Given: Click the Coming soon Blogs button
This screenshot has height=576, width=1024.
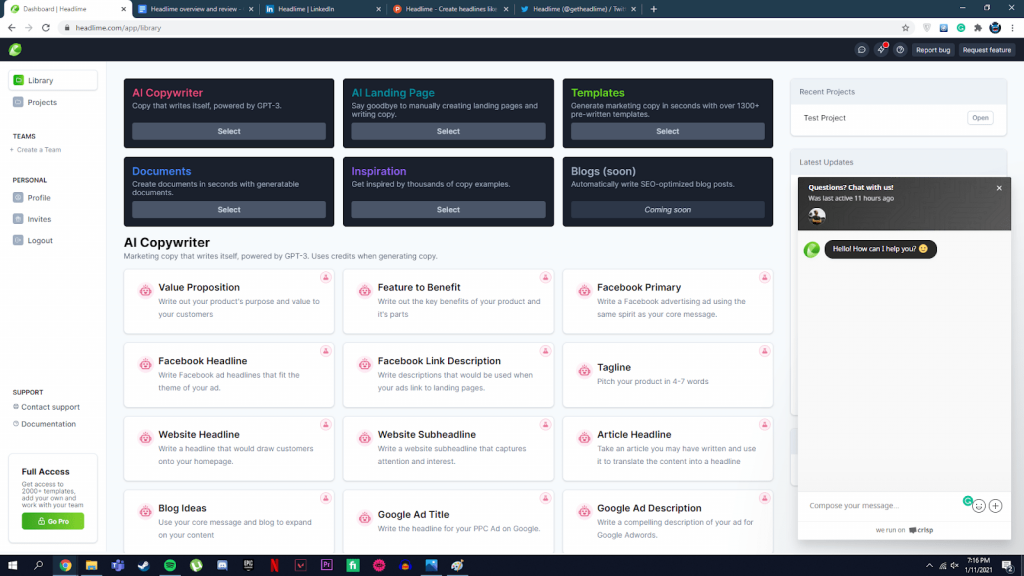Looking at the screenshot, I should point(667,210).
